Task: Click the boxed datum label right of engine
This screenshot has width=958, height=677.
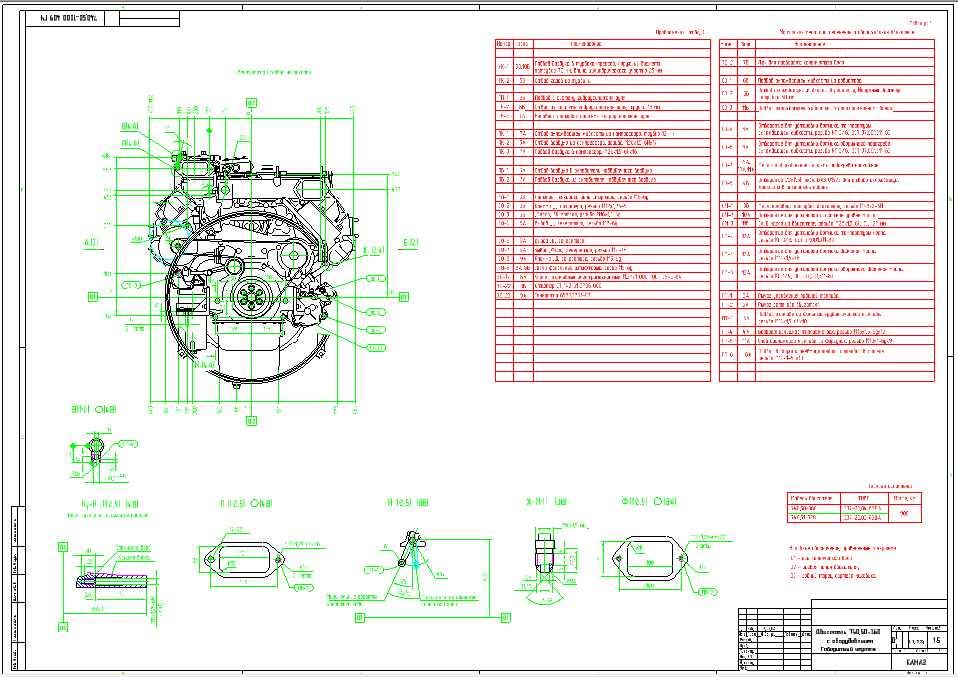Action: [x=404, y=297]
